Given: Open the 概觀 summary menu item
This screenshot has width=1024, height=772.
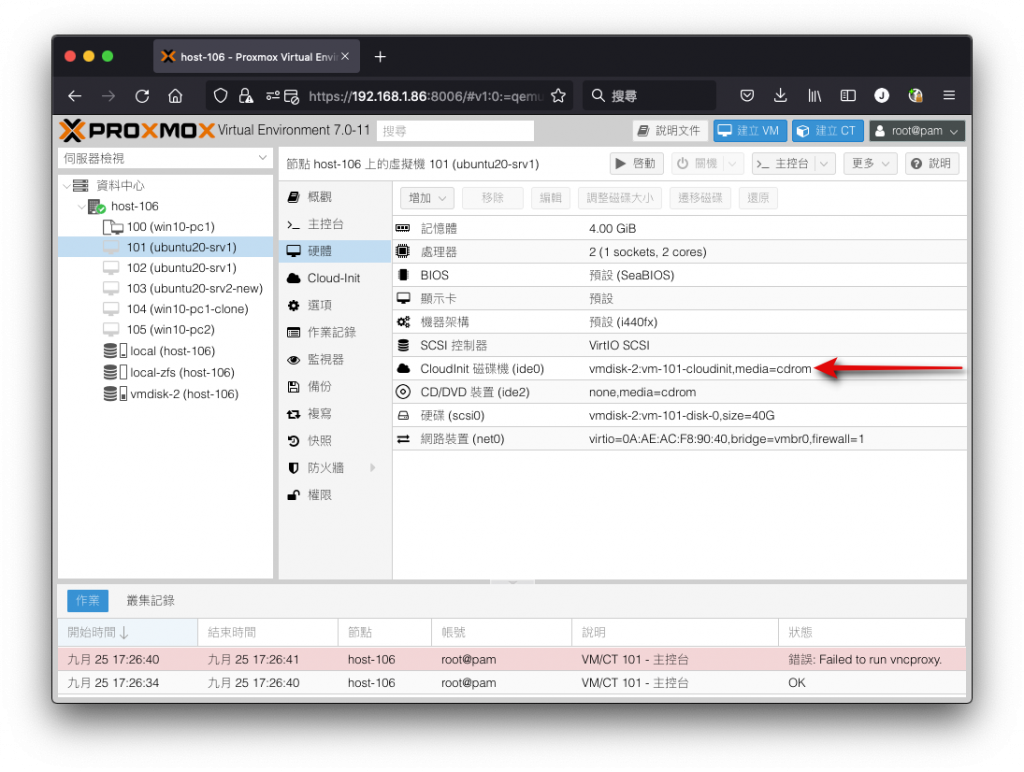Looking at the screenshot, I should pyautogui.click(x=336, y=197).
